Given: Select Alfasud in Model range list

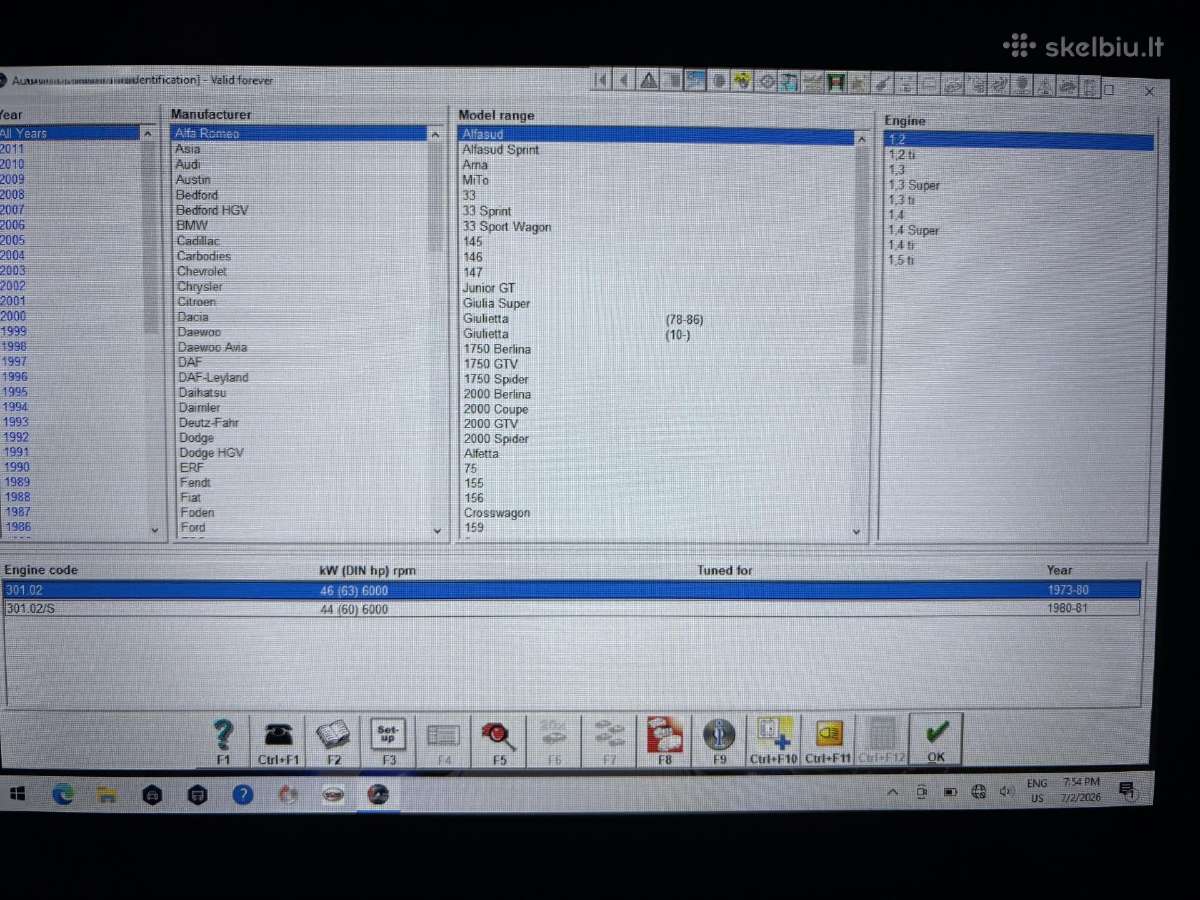Looking at the screenshot, I should pyautogui.click(x=656, y=133).
